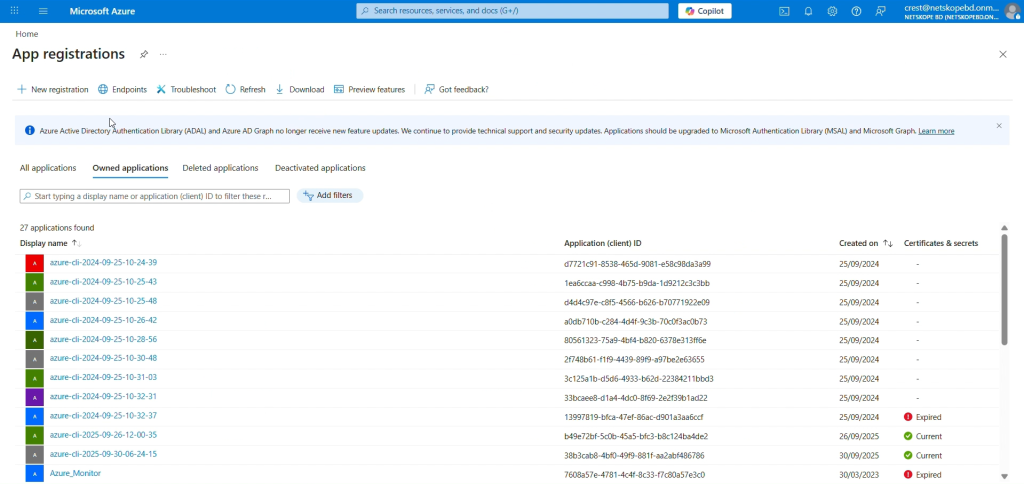Viewport: 1024px width, 484px height.
Task: Open Azure_Monitor app registration
Action: coord(75,473)
